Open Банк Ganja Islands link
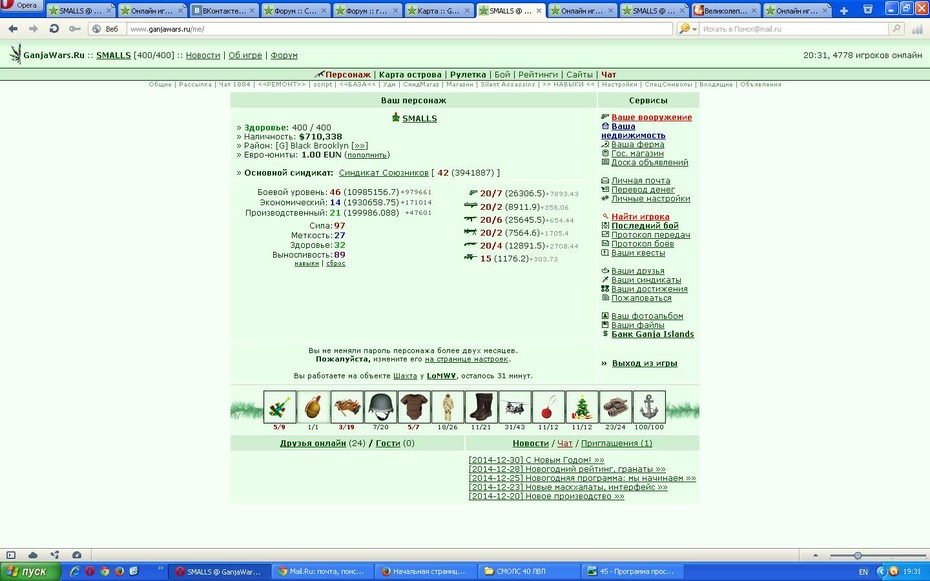 coord(652,334)
